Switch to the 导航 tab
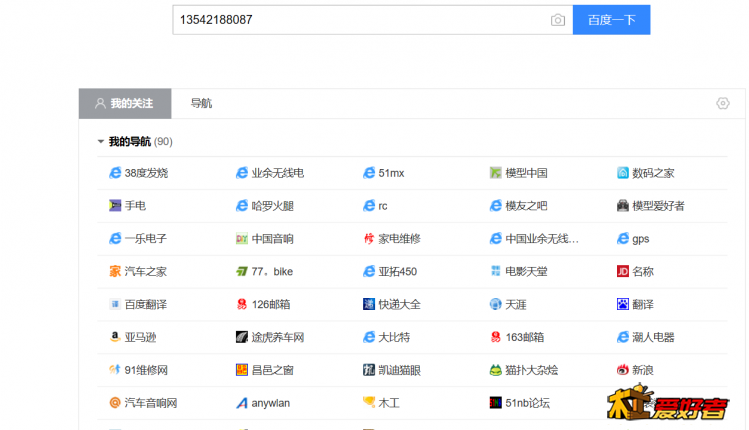The image size is (749, 430). (201, 103)
